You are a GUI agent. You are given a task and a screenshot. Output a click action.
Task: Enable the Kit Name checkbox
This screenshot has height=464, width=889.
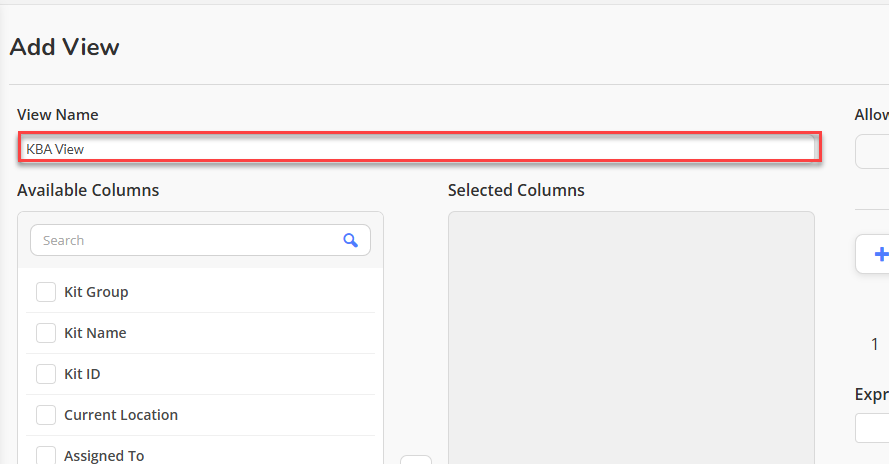(x=46, y=333)
